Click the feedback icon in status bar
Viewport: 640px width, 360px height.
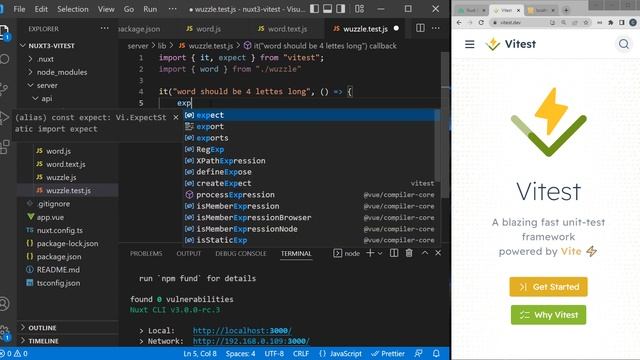[418, 353]
